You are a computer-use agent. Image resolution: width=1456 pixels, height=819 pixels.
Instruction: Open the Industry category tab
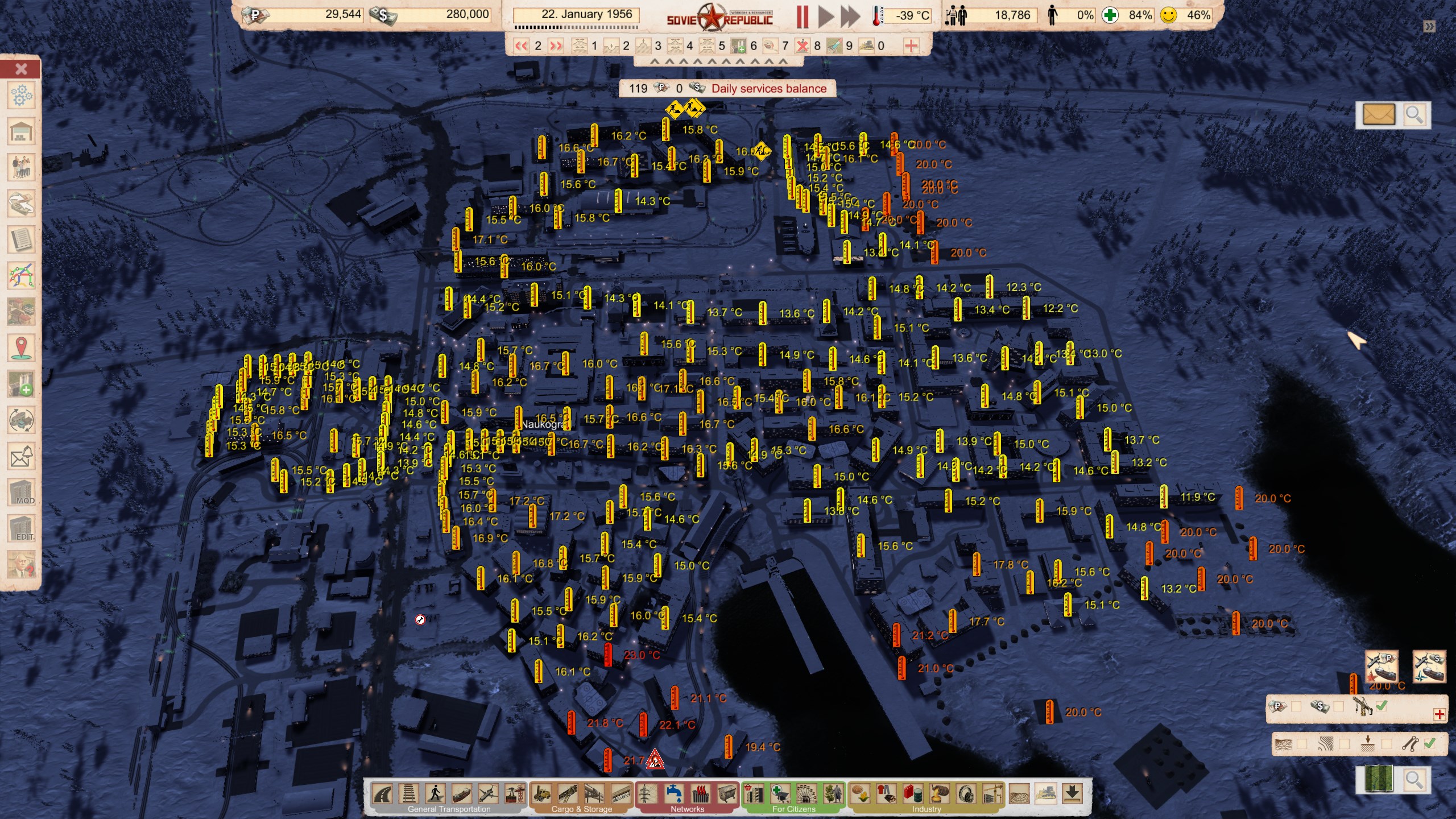point(926,809)
